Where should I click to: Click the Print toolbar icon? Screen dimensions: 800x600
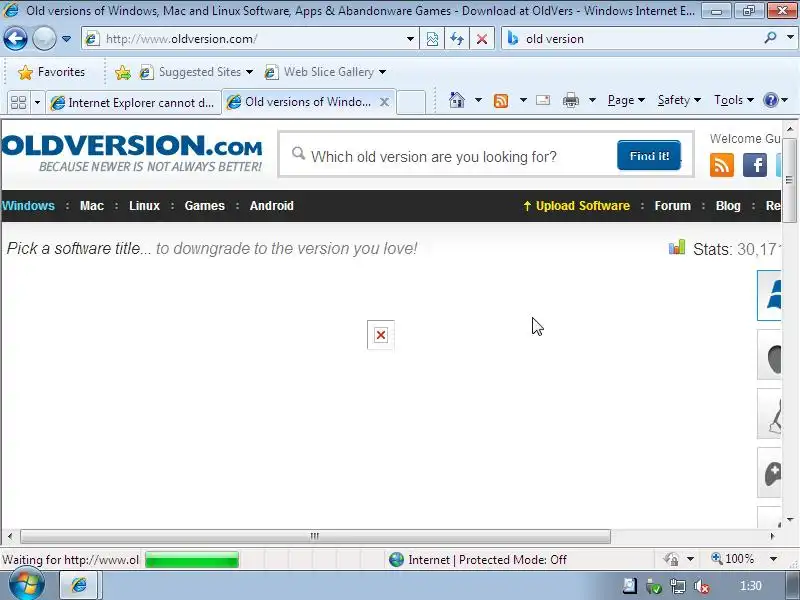tap(570, 100)
